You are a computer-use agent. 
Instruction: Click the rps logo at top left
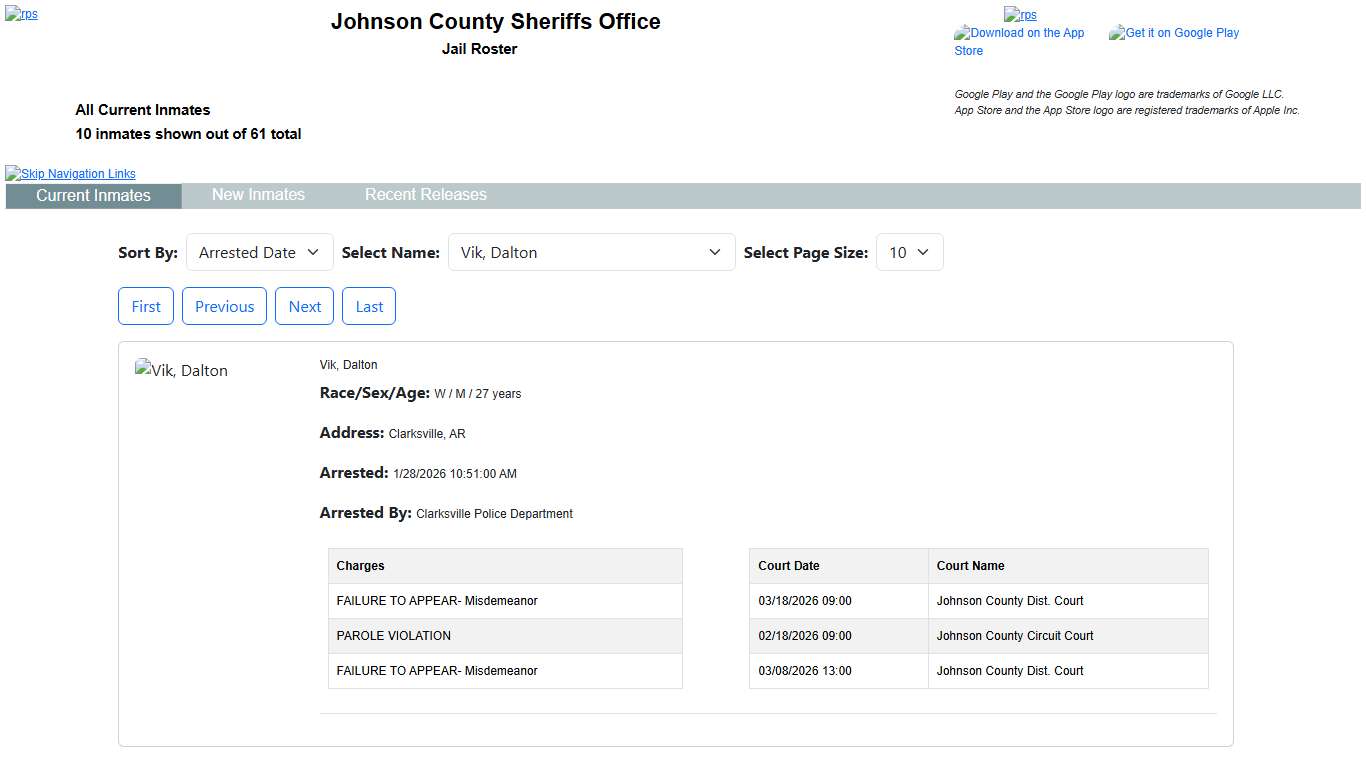(21, 15)
